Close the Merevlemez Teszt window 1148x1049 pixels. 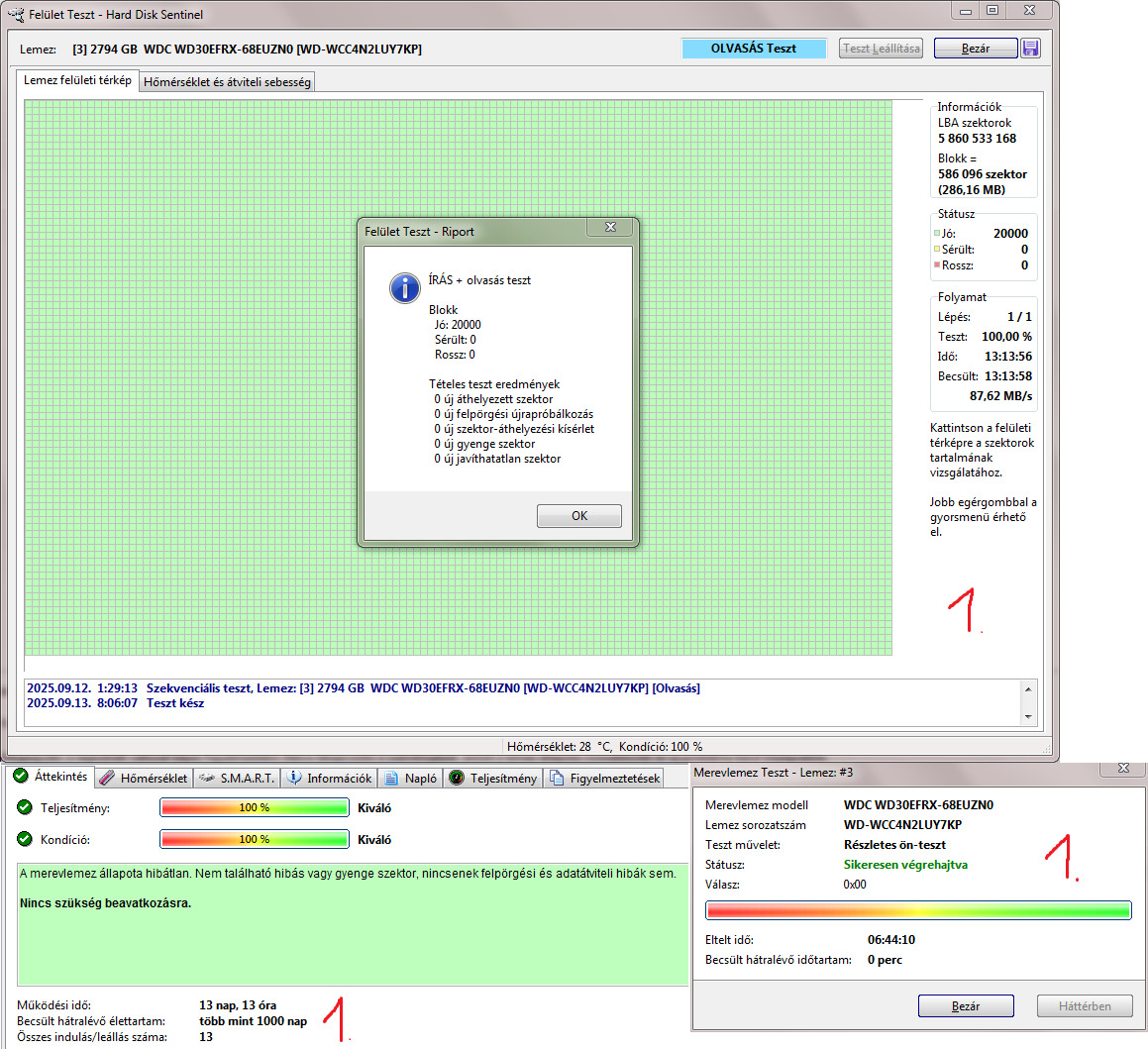coord(1124,768)
